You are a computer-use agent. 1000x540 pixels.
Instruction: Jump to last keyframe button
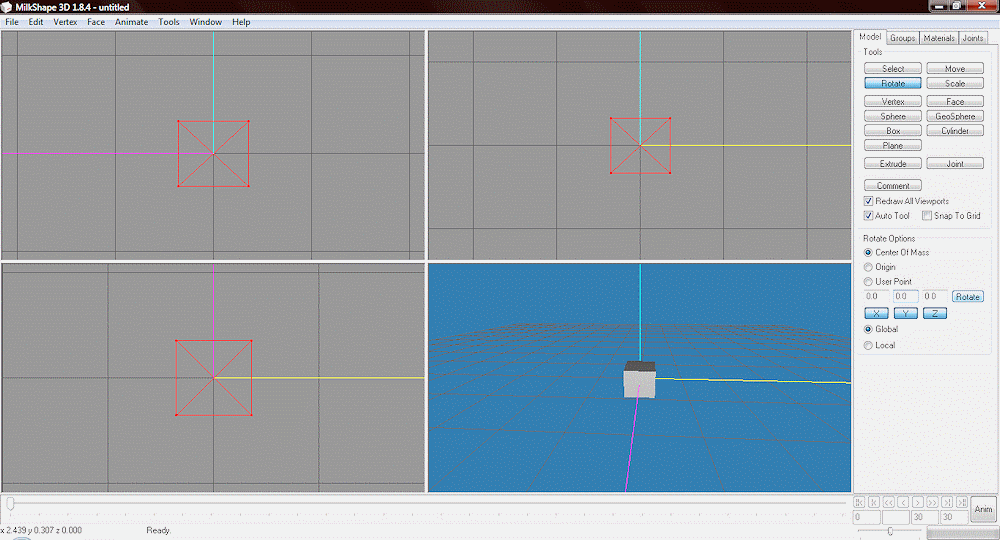962,502
